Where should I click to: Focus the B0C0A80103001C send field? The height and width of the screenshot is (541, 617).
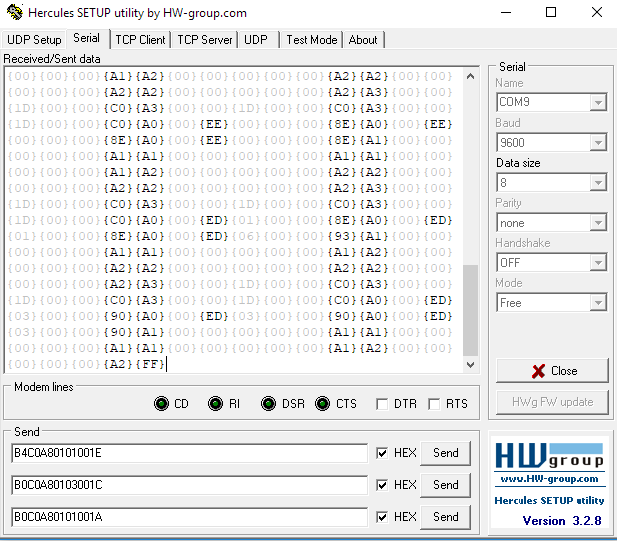coord(190,485)
